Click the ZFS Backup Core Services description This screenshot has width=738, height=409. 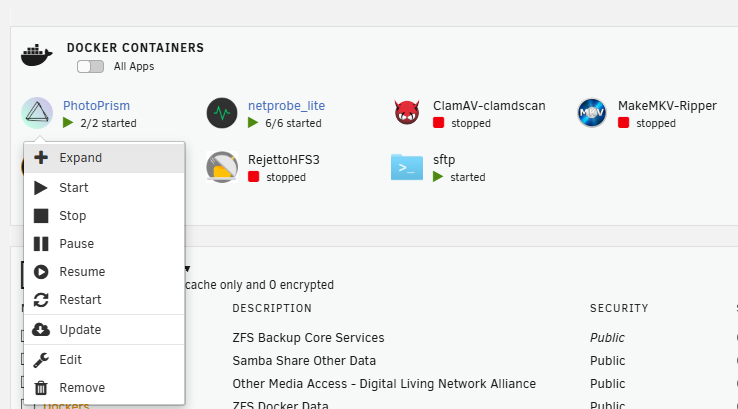coord(308,338)
